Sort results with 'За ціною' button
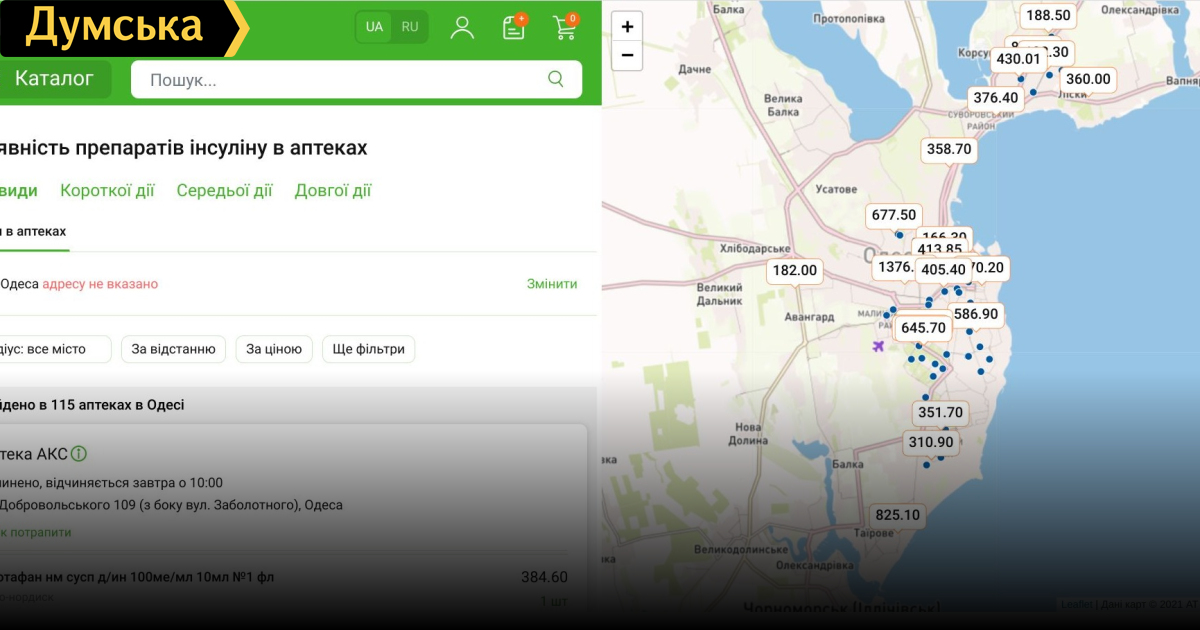Image resolution: width=1200 pixels, height=630 pixels. click(274, 349)
